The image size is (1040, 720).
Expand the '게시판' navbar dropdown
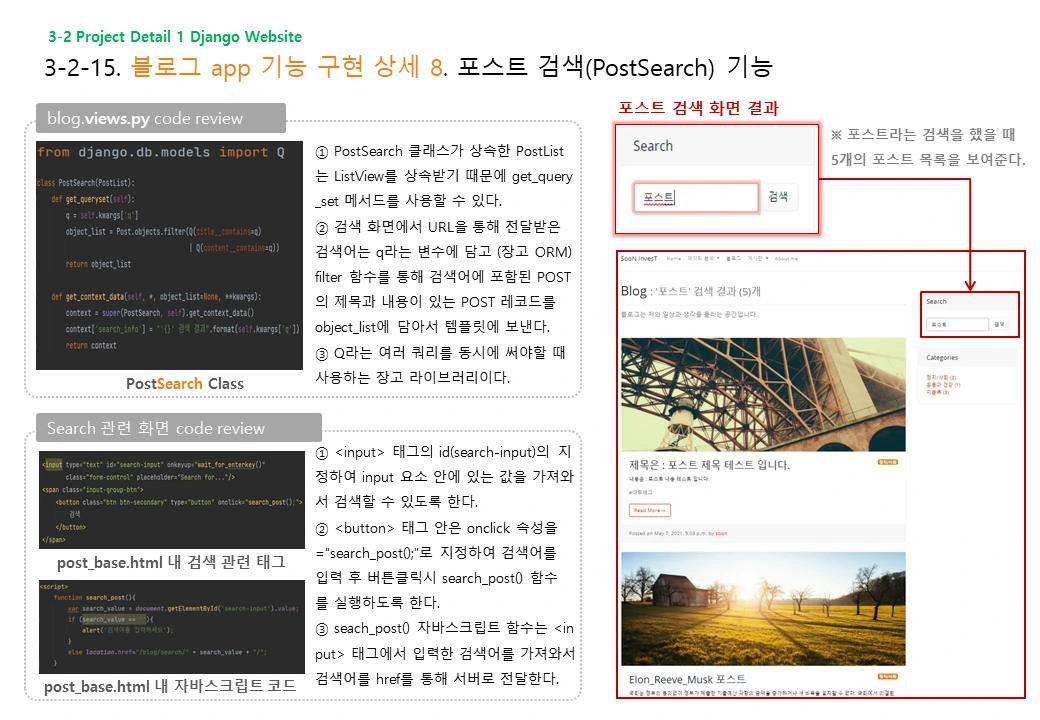pos(757,259)
